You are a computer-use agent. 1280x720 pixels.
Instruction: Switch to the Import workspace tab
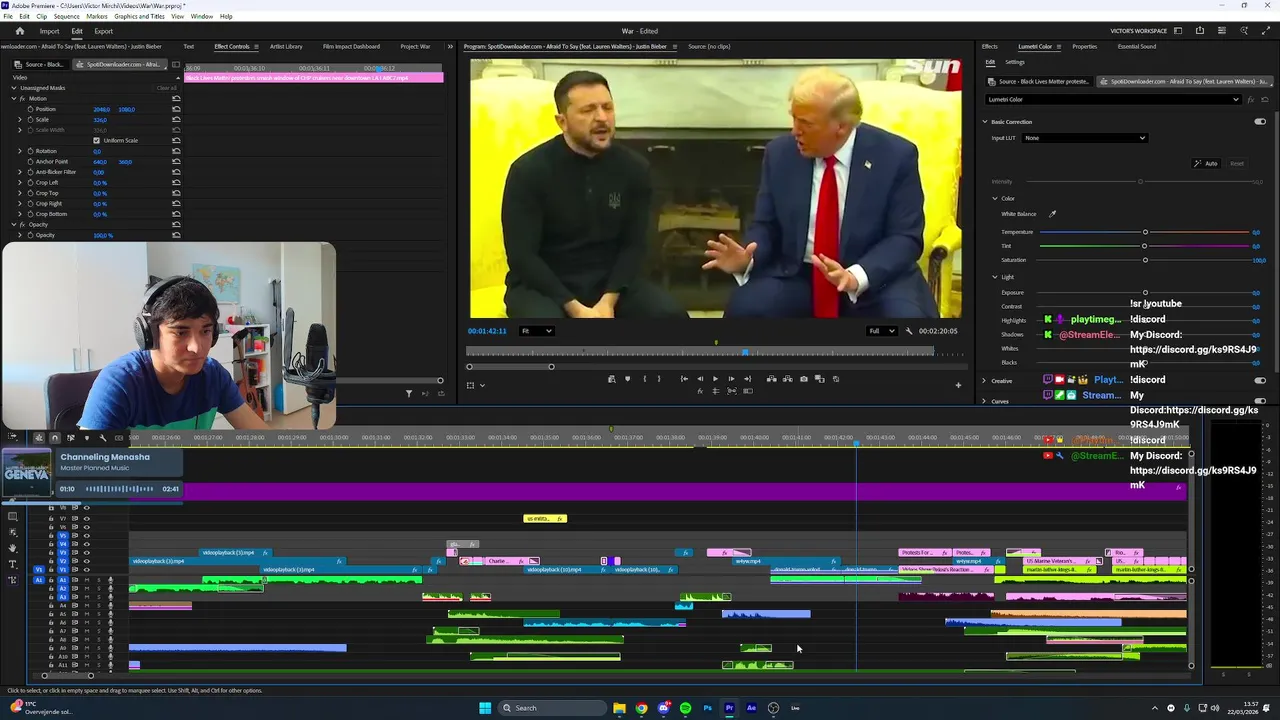(x=49, y=31)
